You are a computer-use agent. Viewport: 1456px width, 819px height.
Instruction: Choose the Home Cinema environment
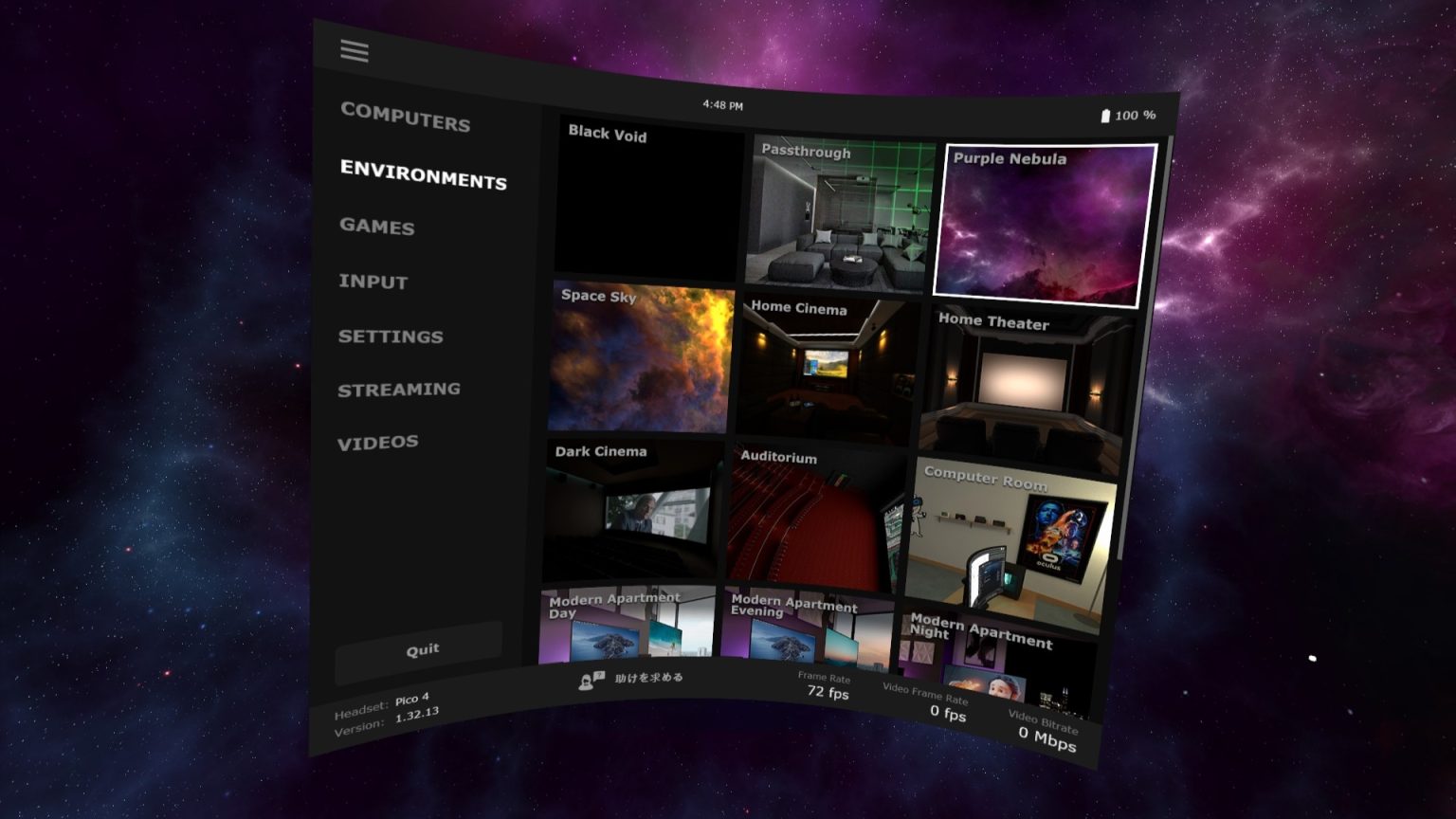click(827, 371)
